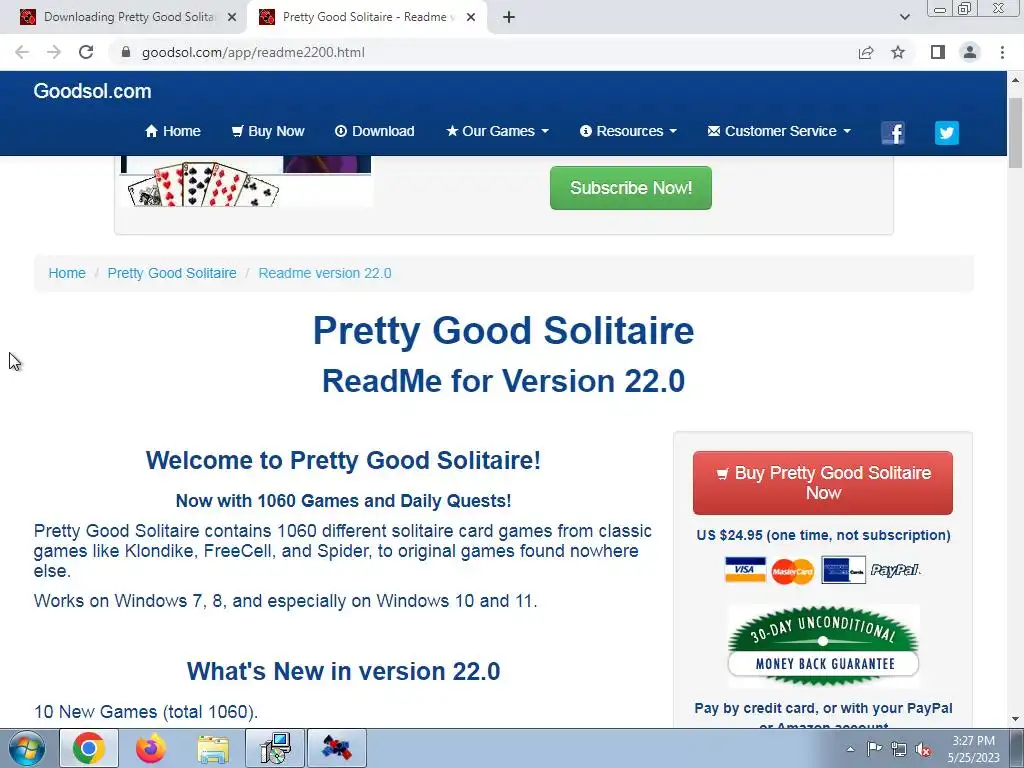Open a new tab with plus icon

tap(509, 17)
